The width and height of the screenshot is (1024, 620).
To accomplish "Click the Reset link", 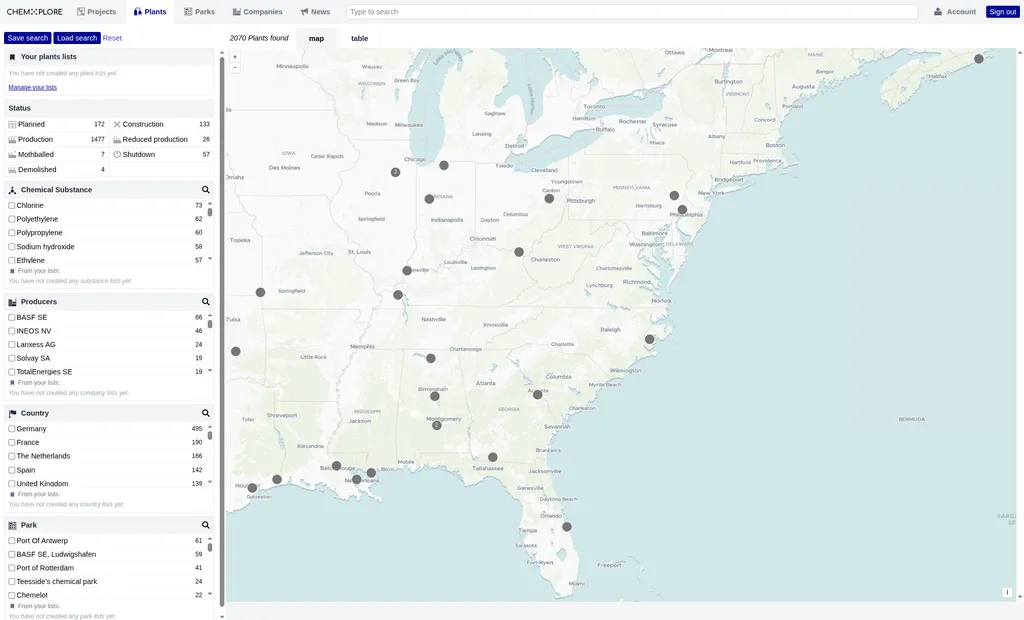I will coord(112,38).
